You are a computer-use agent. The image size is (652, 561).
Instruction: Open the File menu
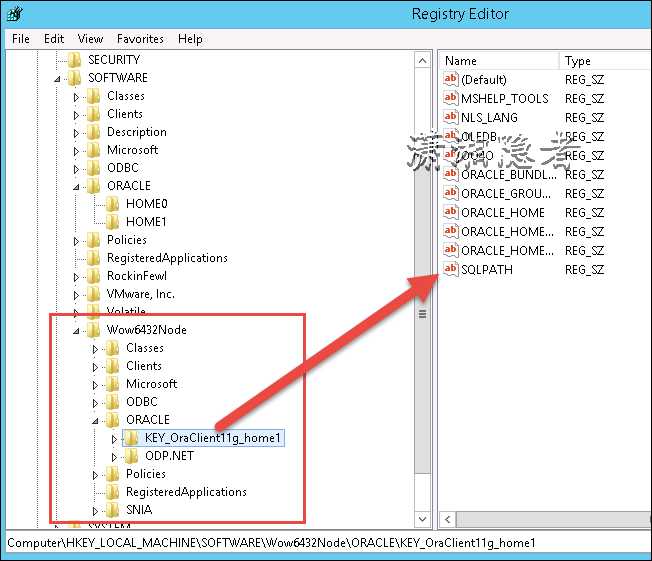[20, 39]
